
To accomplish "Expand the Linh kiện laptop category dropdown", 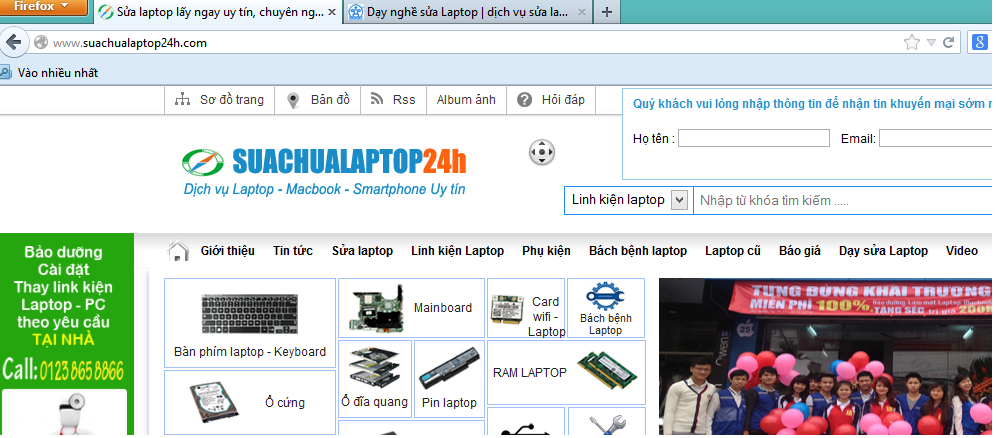I will click(x=680, y=201).
